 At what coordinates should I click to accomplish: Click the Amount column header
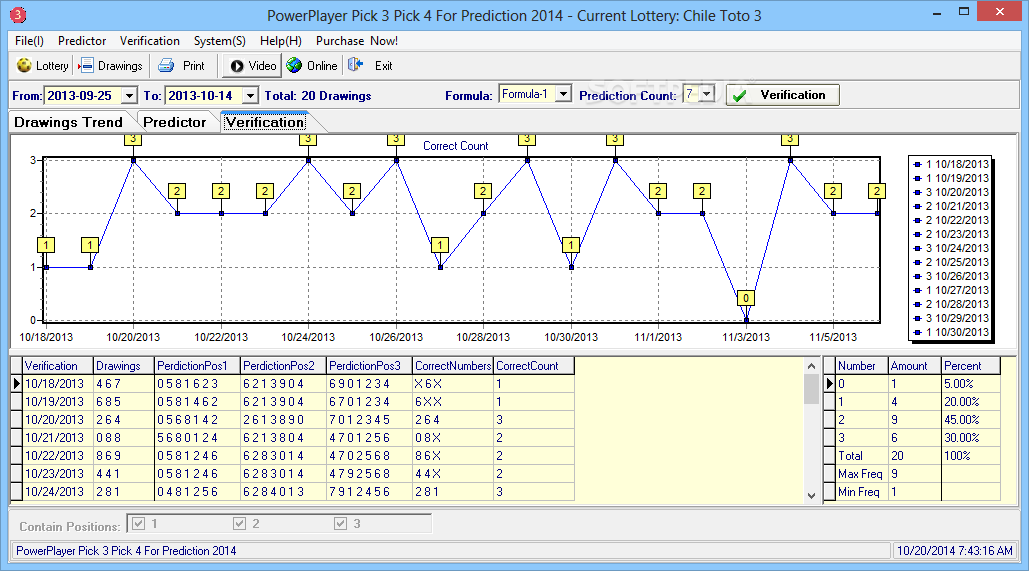[x=914, y=366]
